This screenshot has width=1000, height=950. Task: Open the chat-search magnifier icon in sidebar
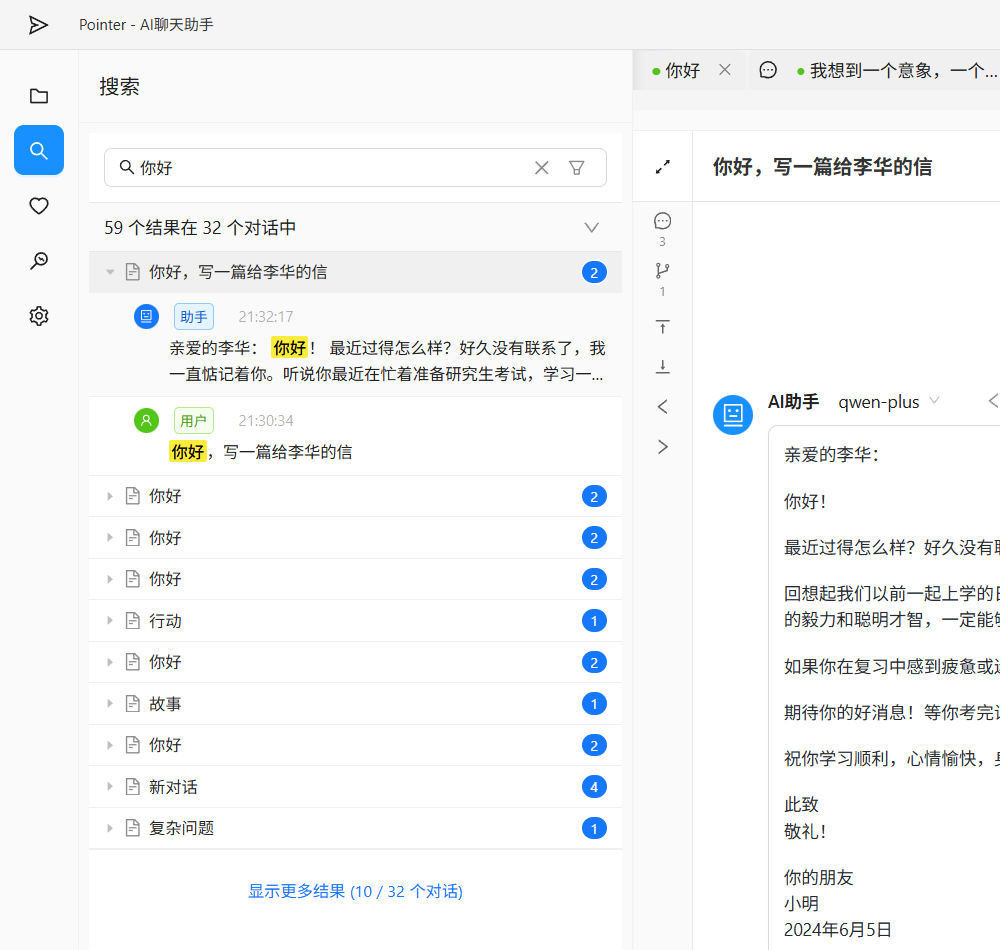point(39,260)
